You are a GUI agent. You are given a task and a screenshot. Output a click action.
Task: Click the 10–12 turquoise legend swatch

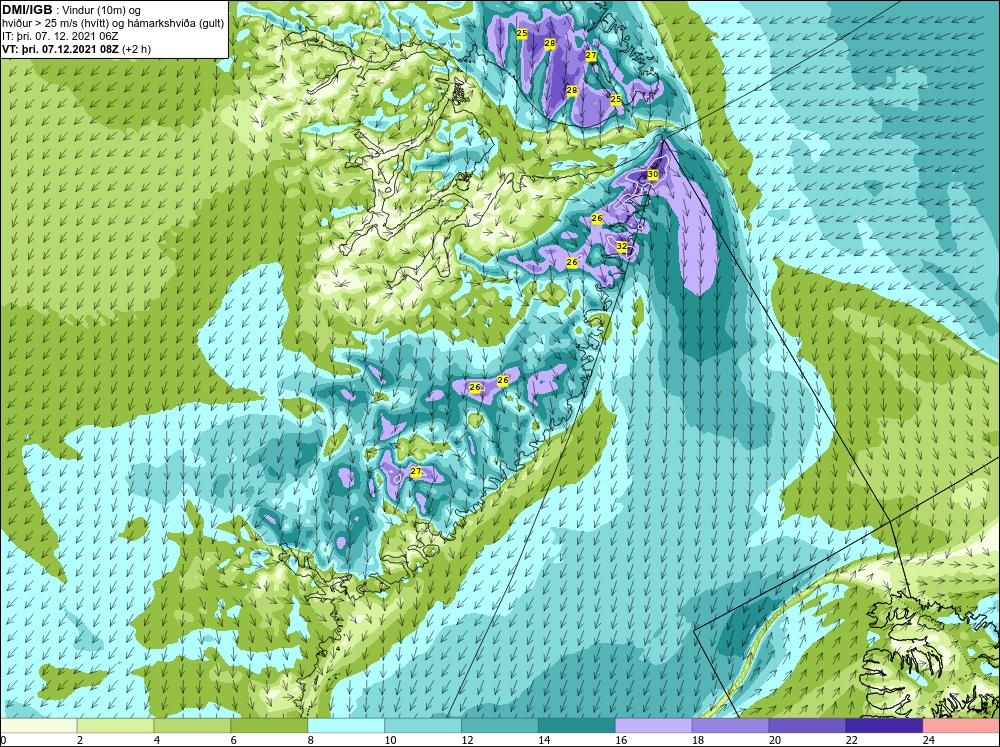click(x=423, y=726)
